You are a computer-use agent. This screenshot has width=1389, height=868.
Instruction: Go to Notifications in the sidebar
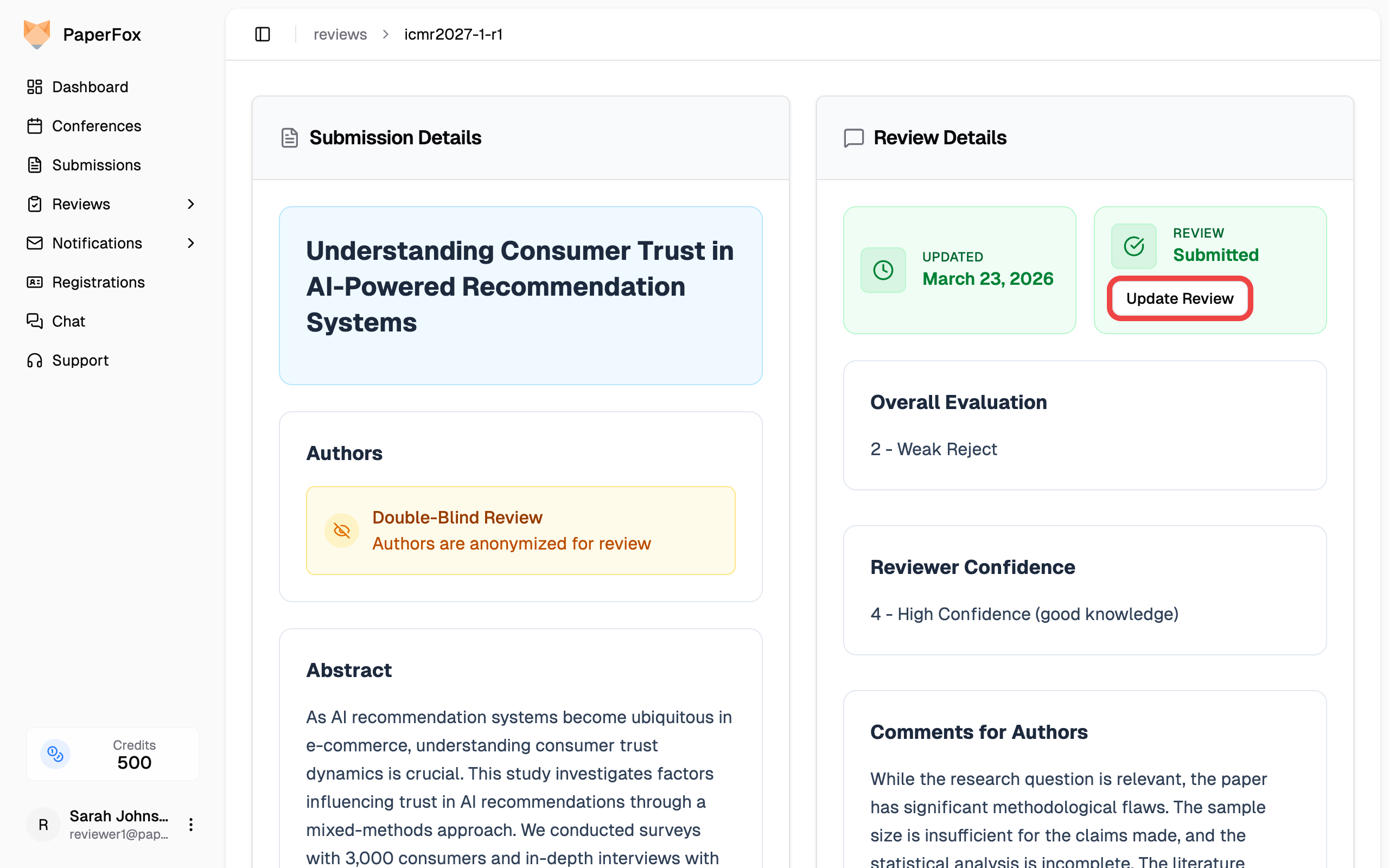point(97,243)
